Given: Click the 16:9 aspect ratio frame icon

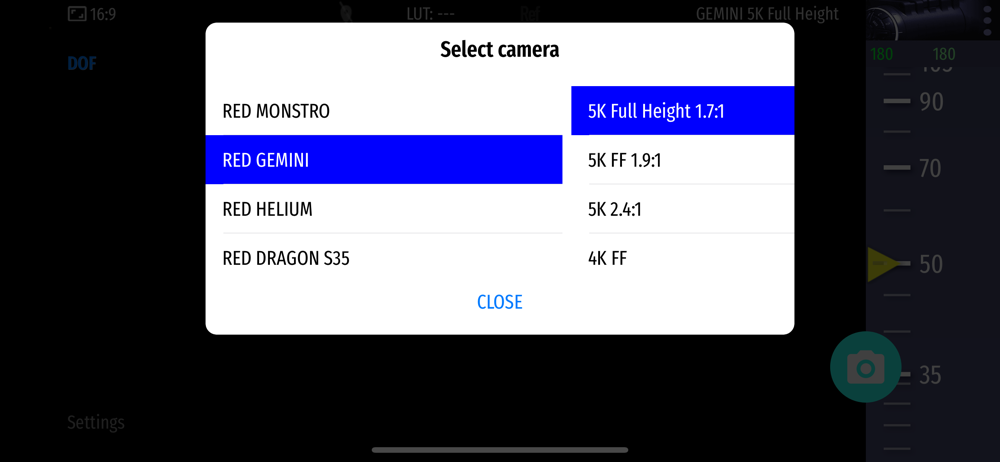Looking at the screenshot, I should tap(77, 14).
